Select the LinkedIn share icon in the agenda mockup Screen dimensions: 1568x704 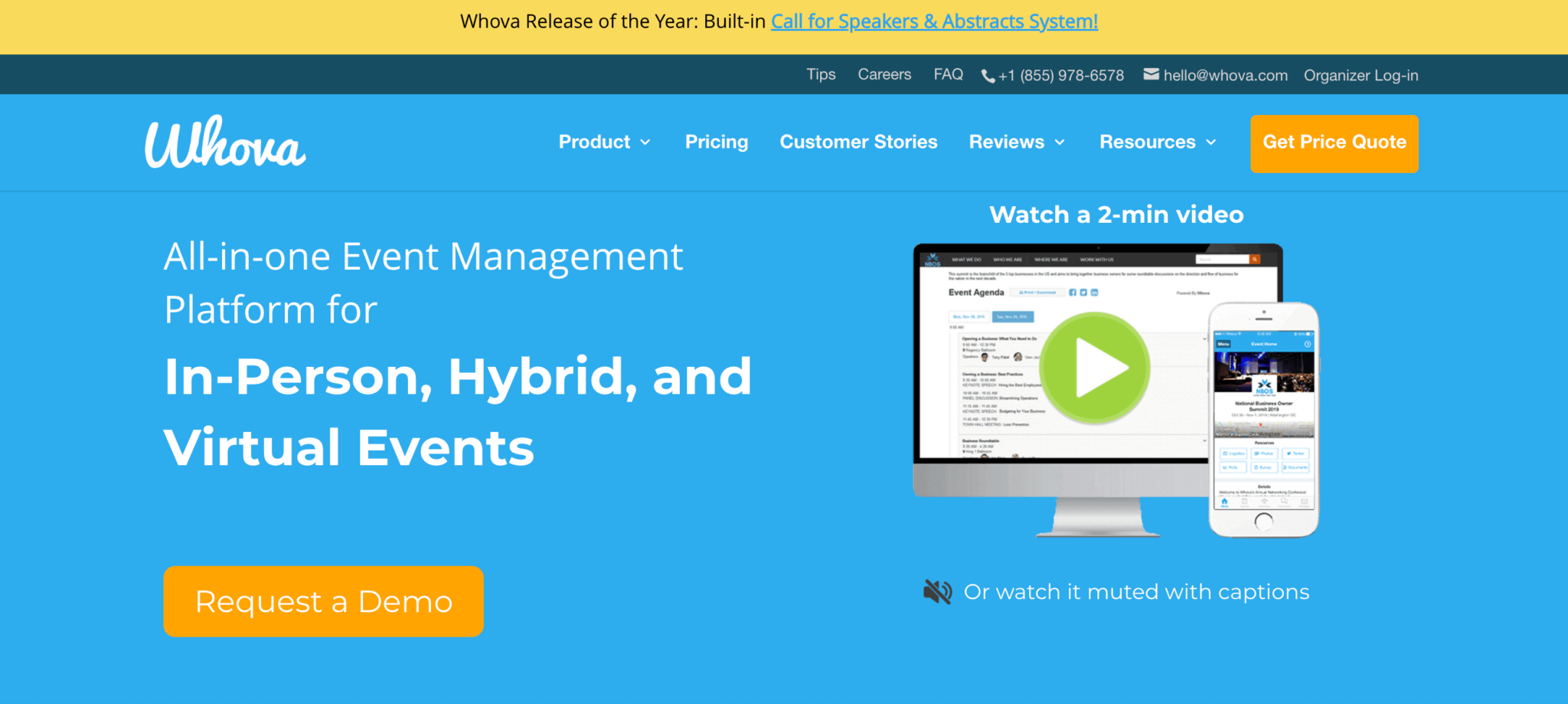pyautogui.click(x=1095, y=293)
